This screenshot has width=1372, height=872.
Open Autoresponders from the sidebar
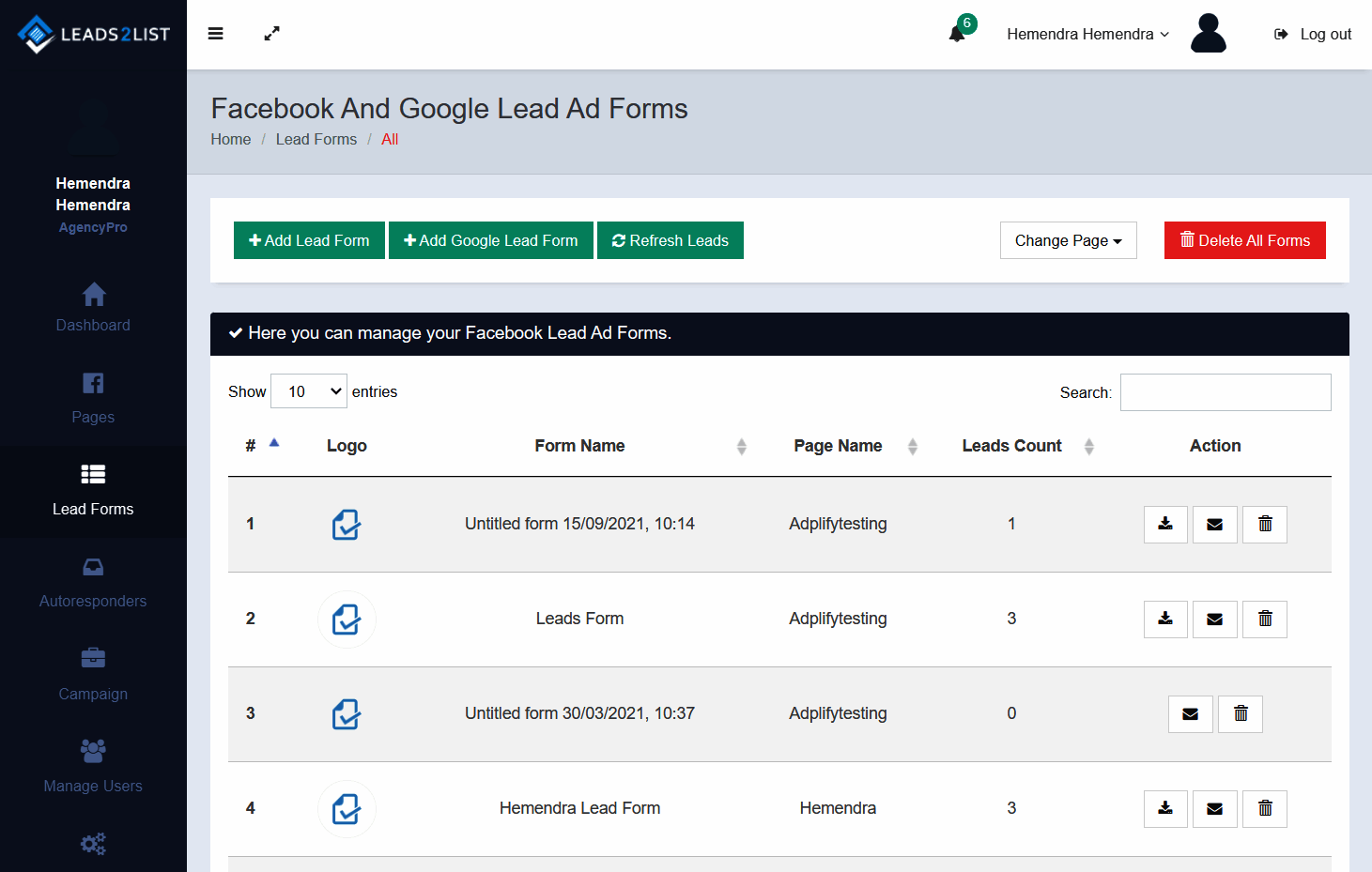pyautogui.click(x=93, y=583)
